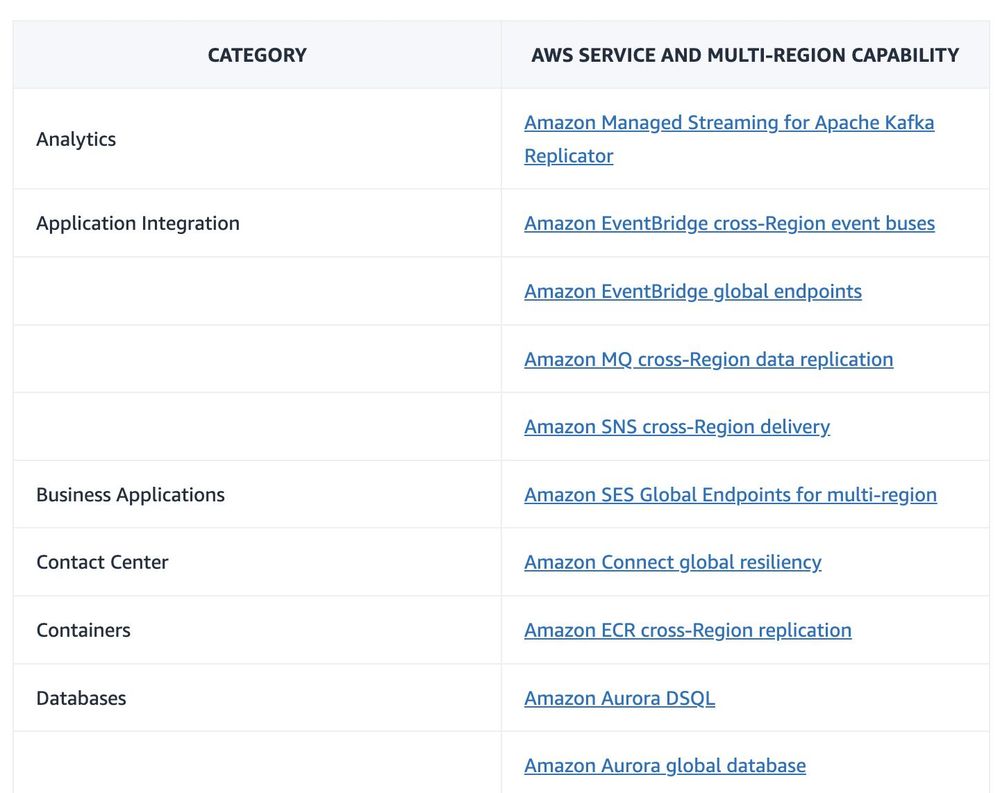1000x793 pixels.
Task: Select the Analytics category cell
Action: coord(76,139)
